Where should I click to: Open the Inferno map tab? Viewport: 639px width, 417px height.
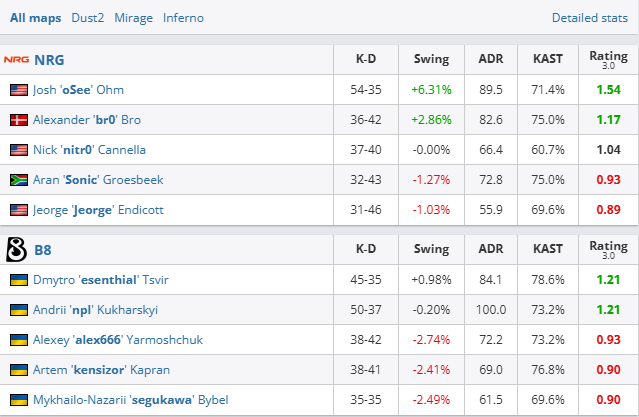click(x=183, y=18)
